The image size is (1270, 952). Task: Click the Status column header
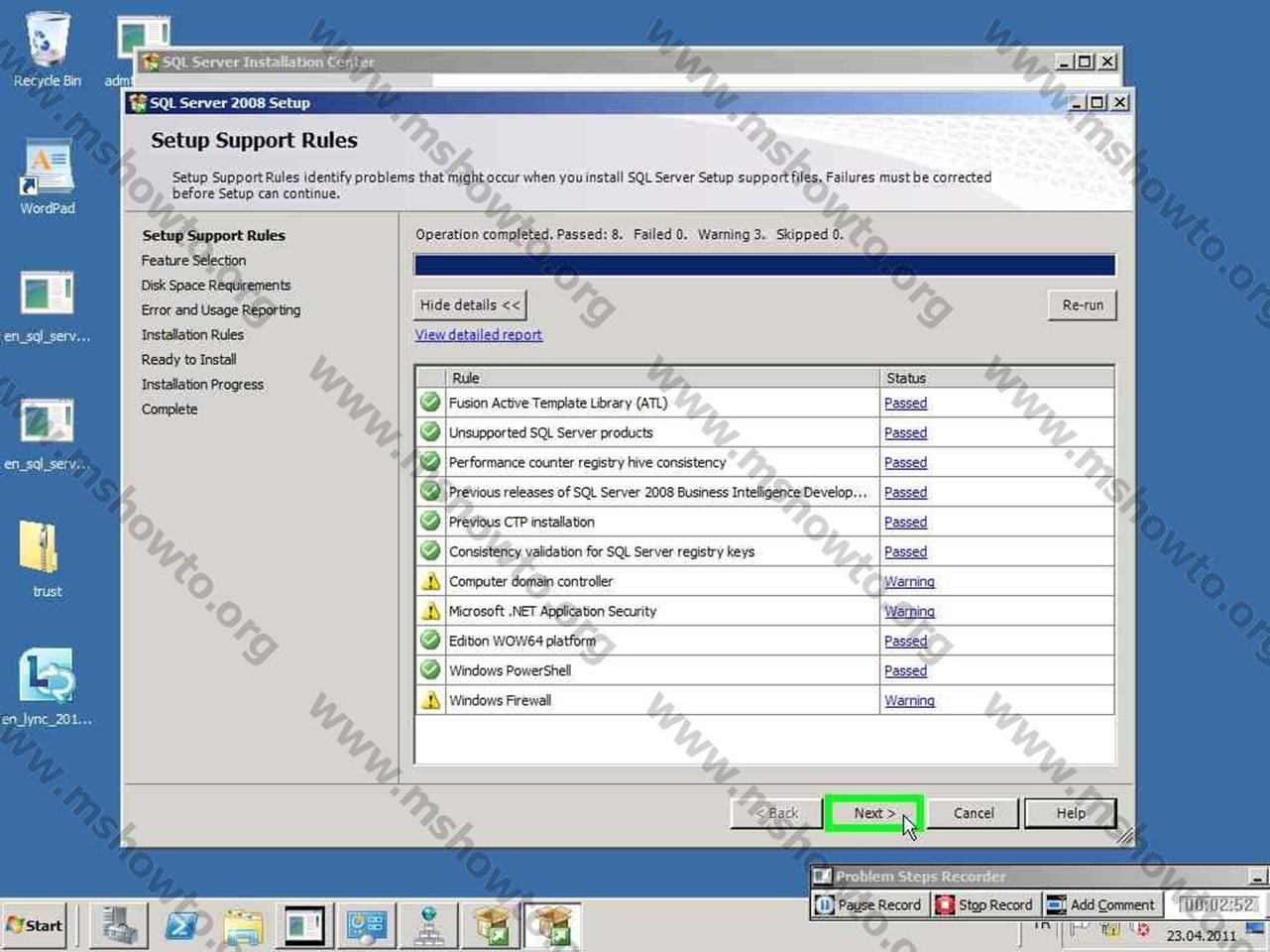(996, 378)
